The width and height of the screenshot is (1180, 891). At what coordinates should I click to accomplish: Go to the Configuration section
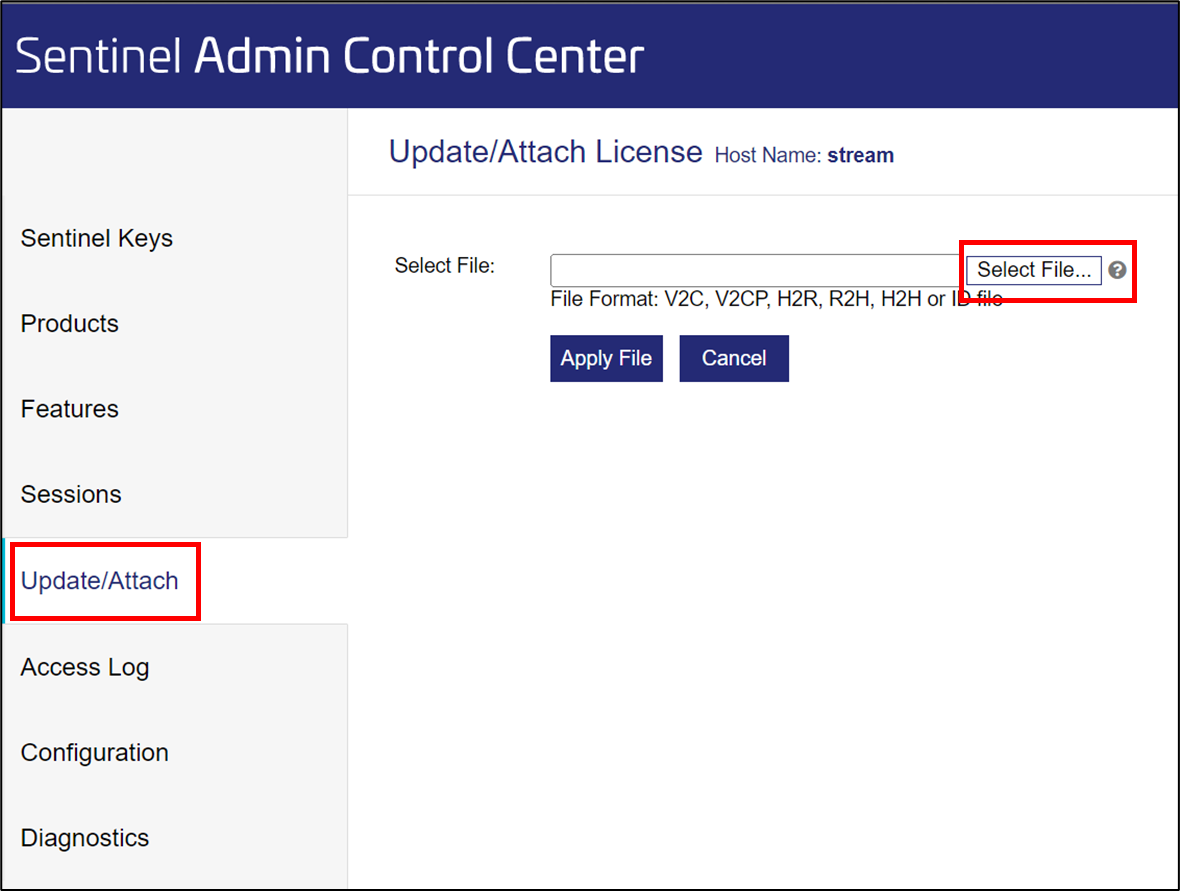tap(94, 752)
